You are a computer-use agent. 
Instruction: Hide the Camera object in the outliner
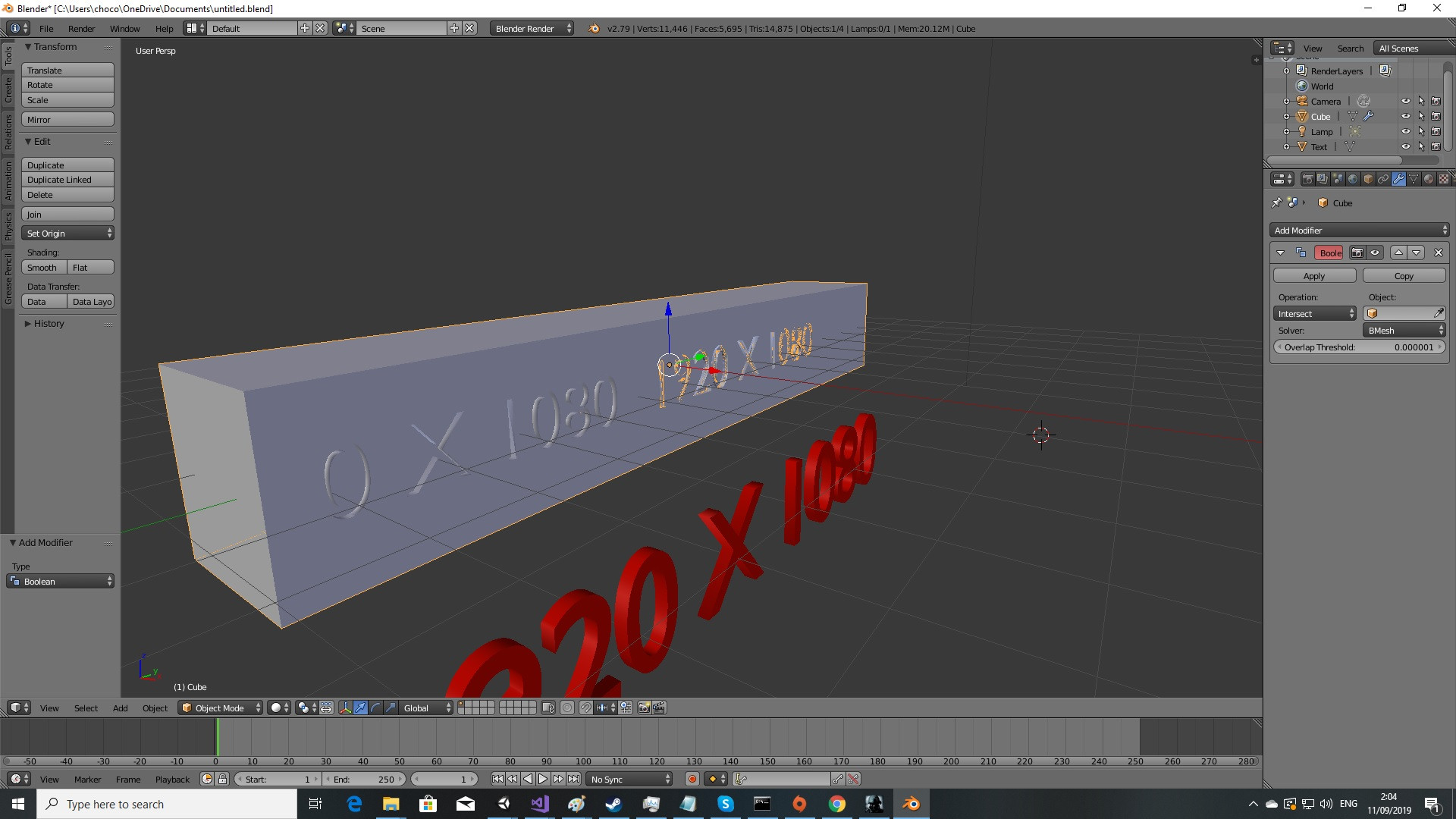(1405, 101)
